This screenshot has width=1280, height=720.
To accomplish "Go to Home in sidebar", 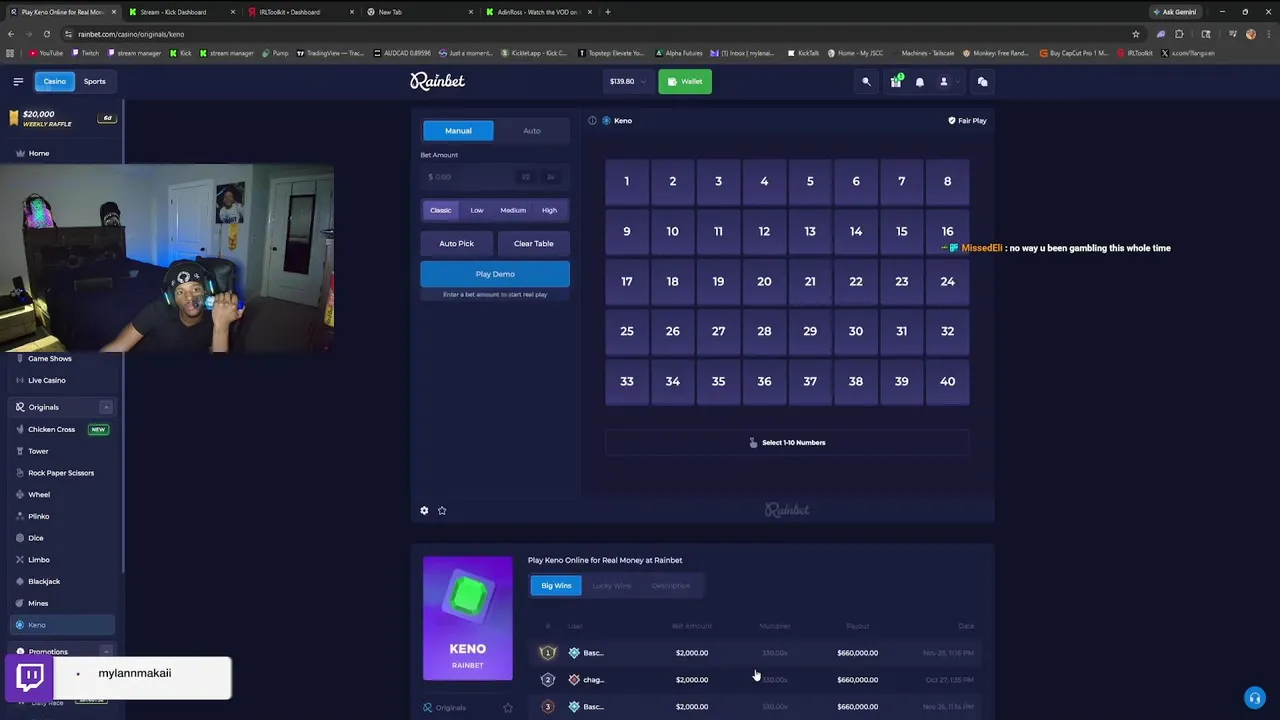I will pos(62,153).
